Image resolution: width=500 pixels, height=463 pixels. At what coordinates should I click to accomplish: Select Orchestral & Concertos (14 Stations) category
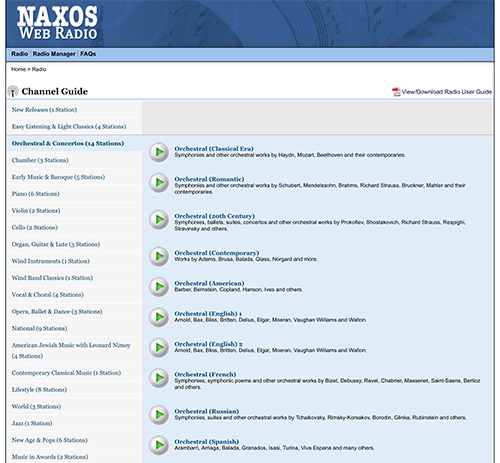[x=68, y=143]
